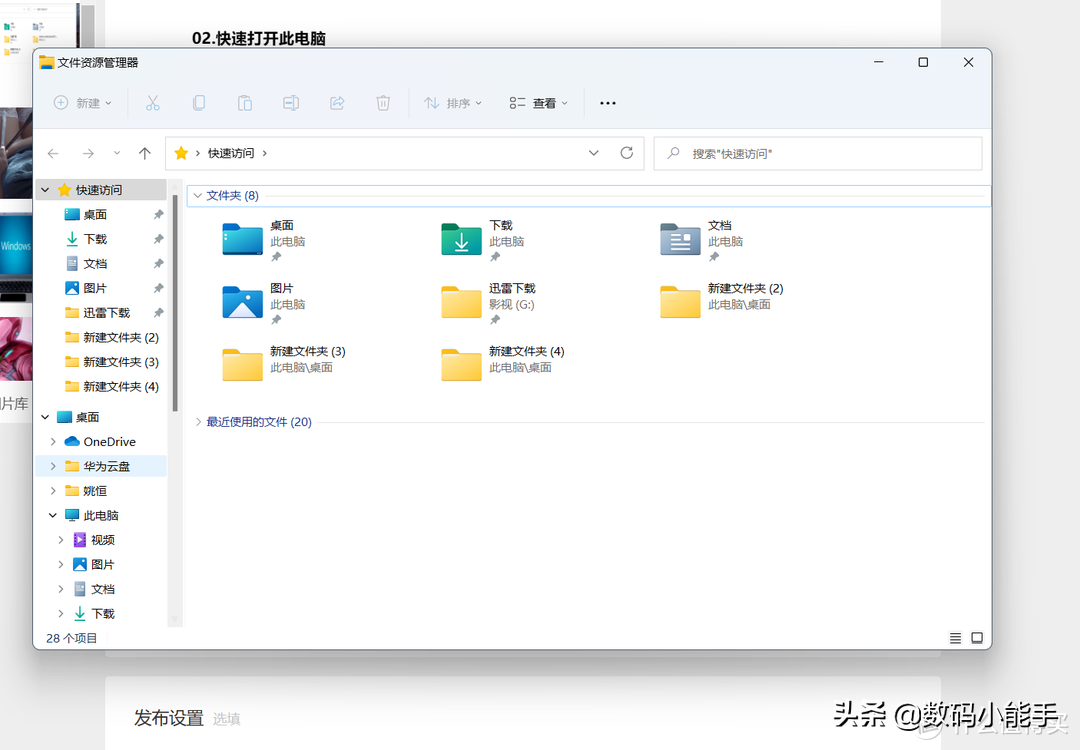Expand the 视频 tree node
Image resolution: width=1080 pixels, height=750 pixels.
point(61,540)
